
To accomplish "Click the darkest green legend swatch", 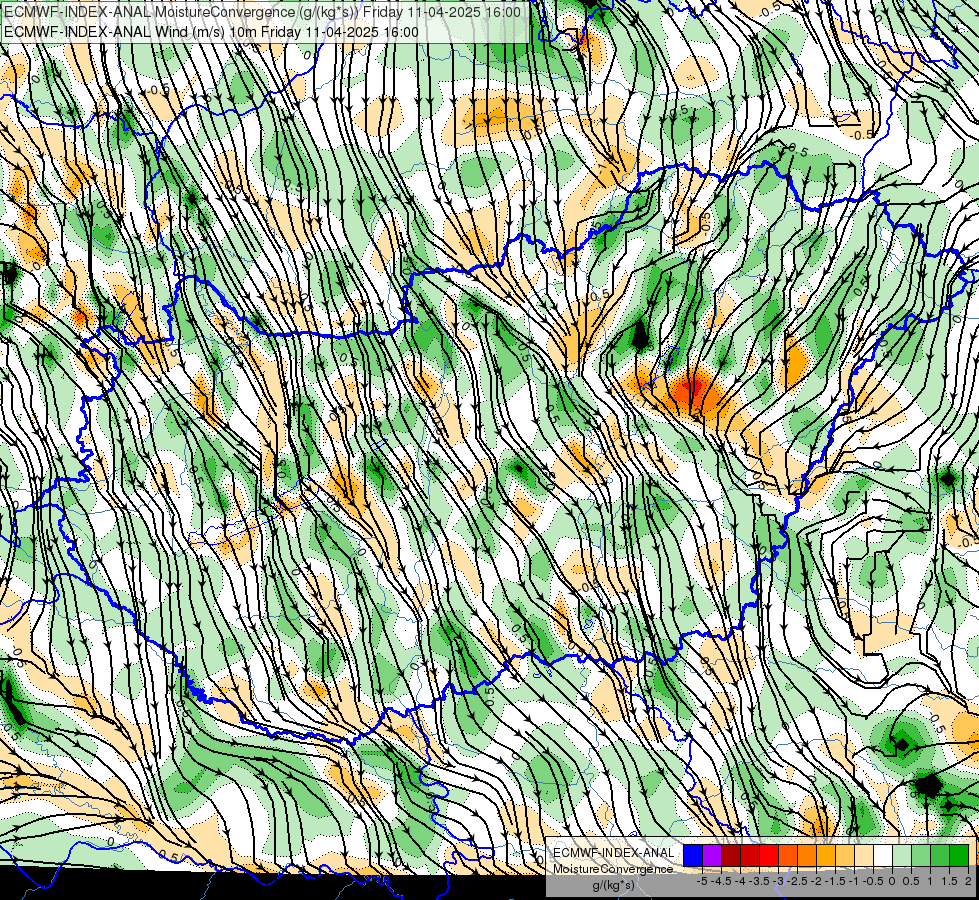I will point(959,855).
